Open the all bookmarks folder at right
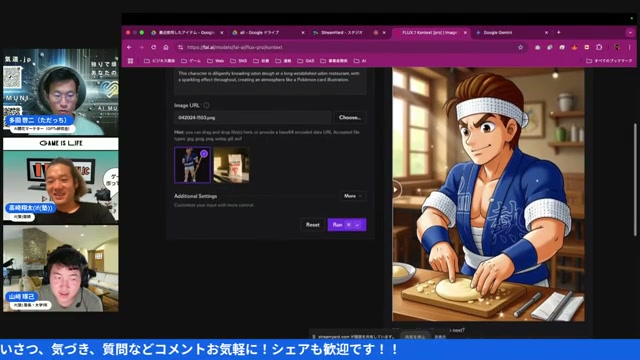The height and width of the screenshot is (360, 640). tap(609, 61)
